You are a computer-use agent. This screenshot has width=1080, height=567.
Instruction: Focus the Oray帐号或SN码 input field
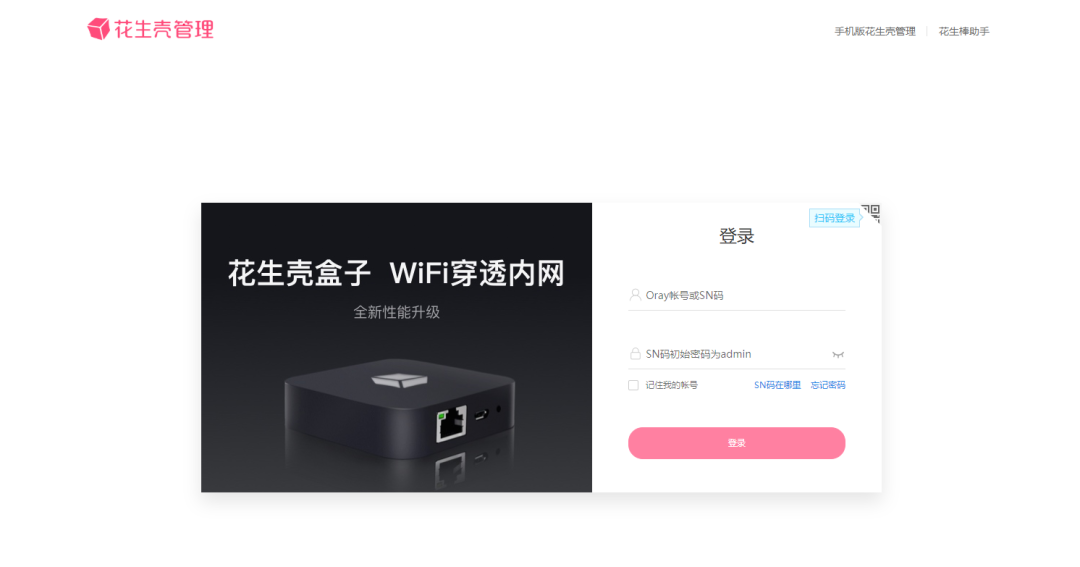[736, 296]
